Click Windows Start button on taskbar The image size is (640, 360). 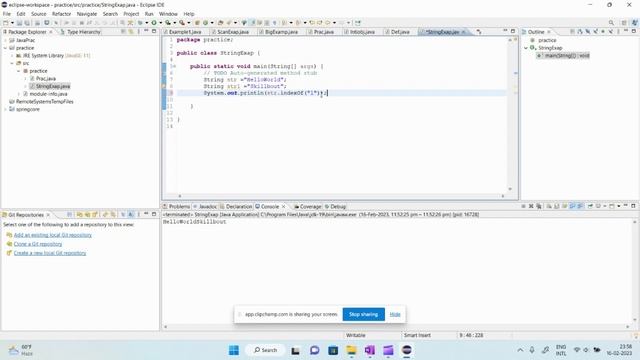click(x=234, y=350)
